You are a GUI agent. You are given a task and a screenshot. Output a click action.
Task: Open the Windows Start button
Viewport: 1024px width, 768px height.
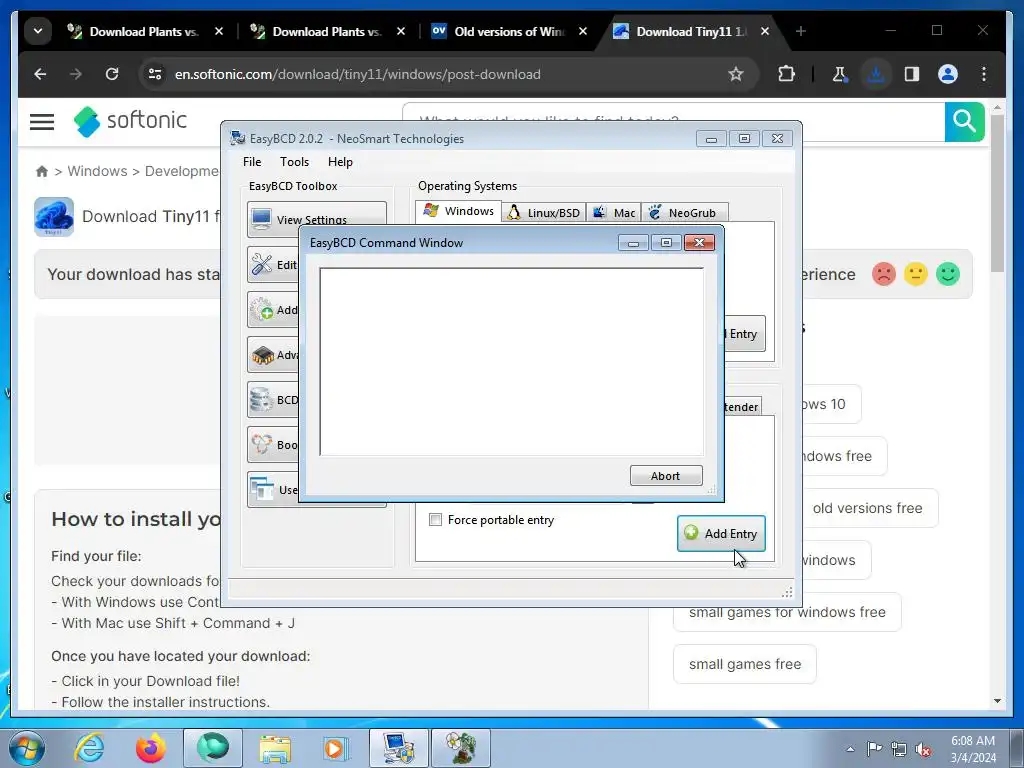[26, 748]
